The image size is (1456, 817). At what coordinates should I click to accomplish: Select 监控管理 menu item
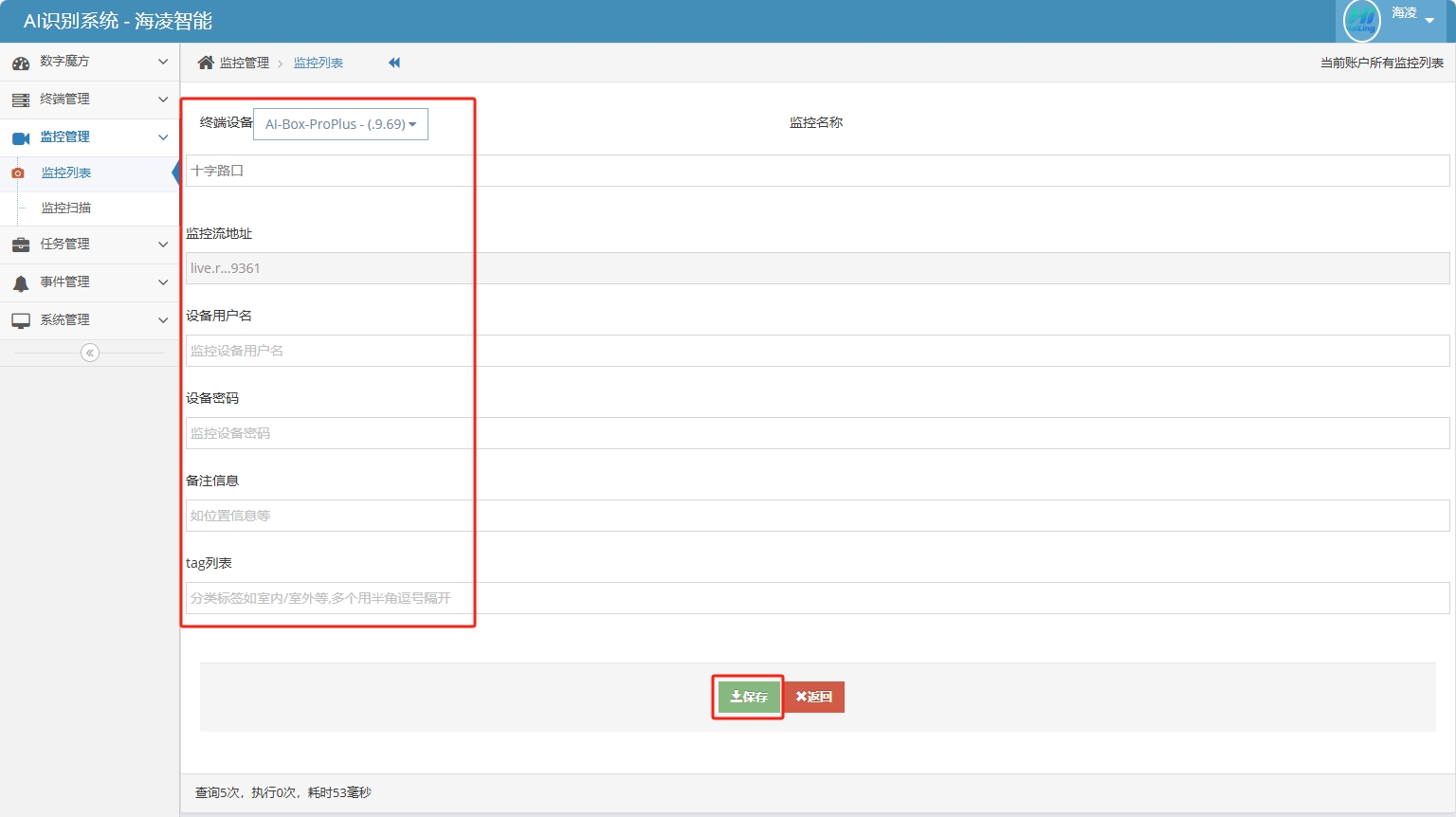89,137
